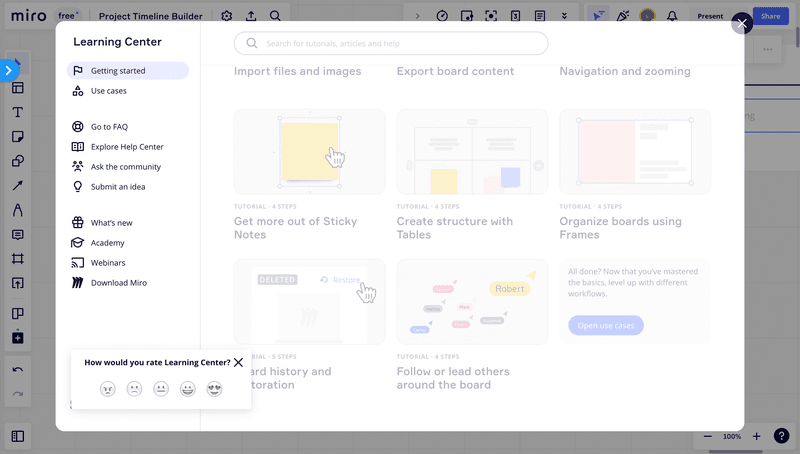The image size is (800, 454).
Task: Open the Download Miro link
Action: [x=118, y=283]
